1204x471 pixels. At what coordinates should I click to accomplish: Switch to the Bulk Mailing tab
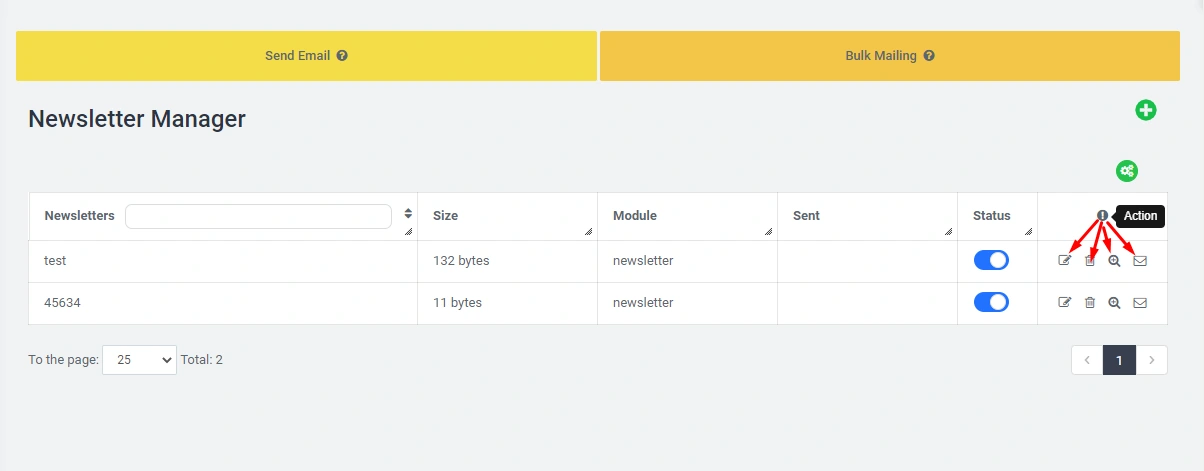[889, 56]
